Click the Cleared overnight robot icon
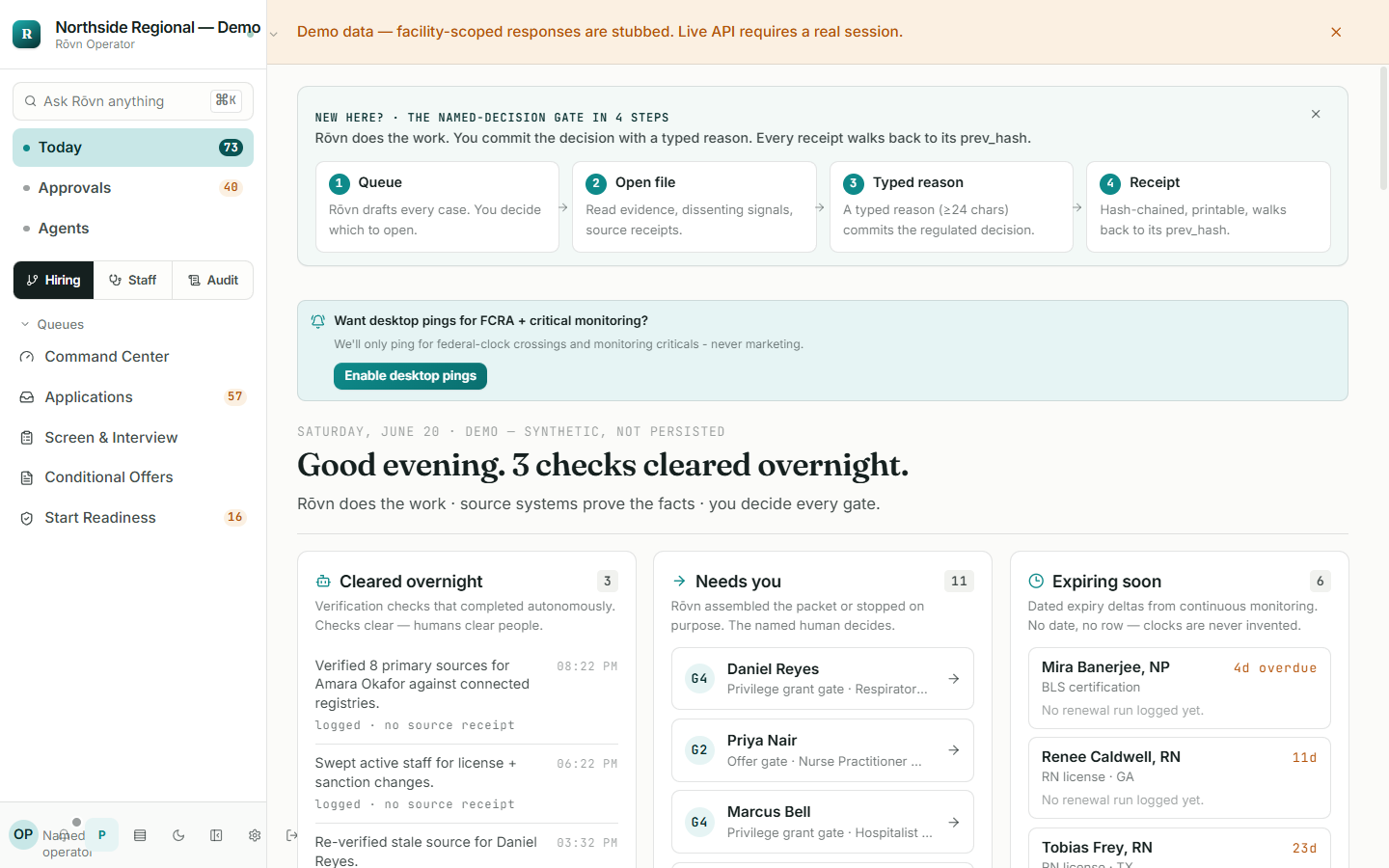 323,582
